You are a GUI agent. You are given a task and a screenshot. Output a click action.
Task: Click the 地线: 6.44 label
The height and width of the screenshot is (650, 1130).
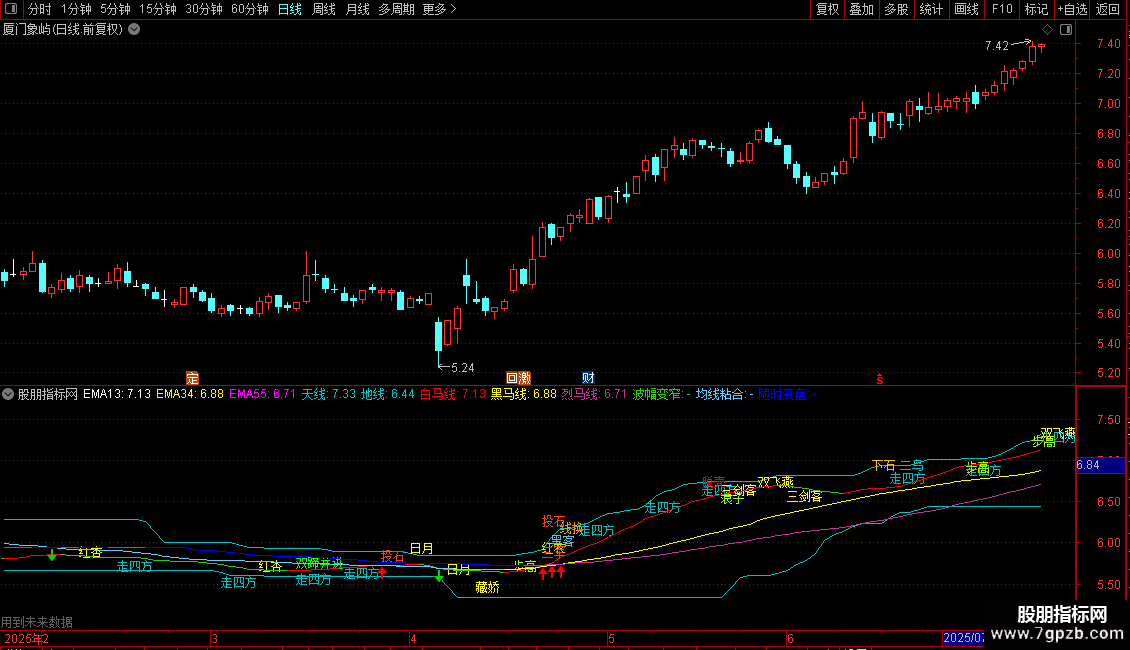tap(388, 394)
